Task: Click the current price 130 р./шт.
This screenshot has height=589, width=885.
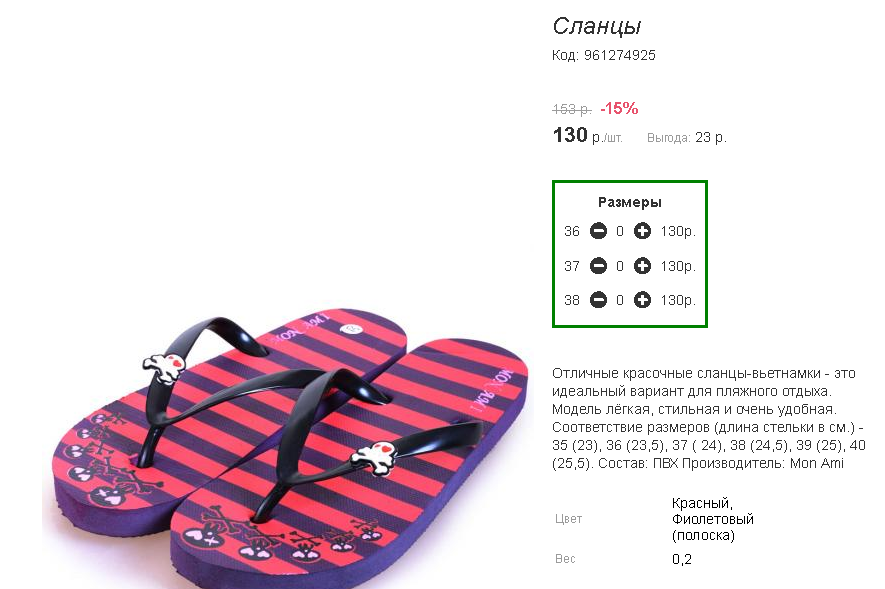Action: pyautogui.click(x=587, y=136)
